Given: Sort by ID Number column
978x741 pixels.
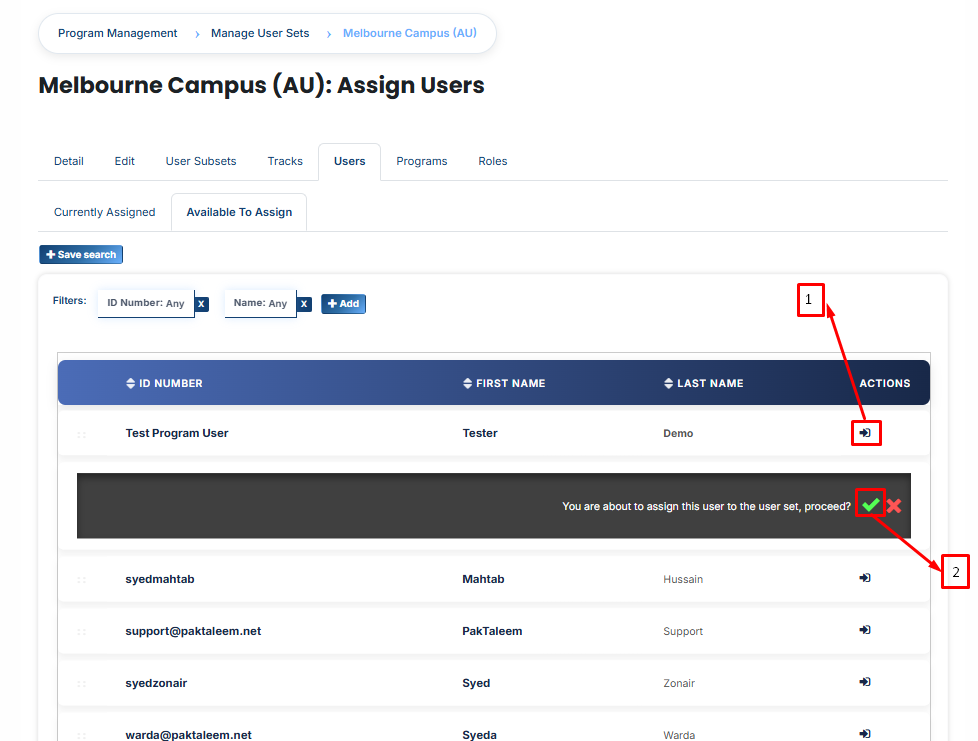Looking at the screenshot, I should pos(164,383).
